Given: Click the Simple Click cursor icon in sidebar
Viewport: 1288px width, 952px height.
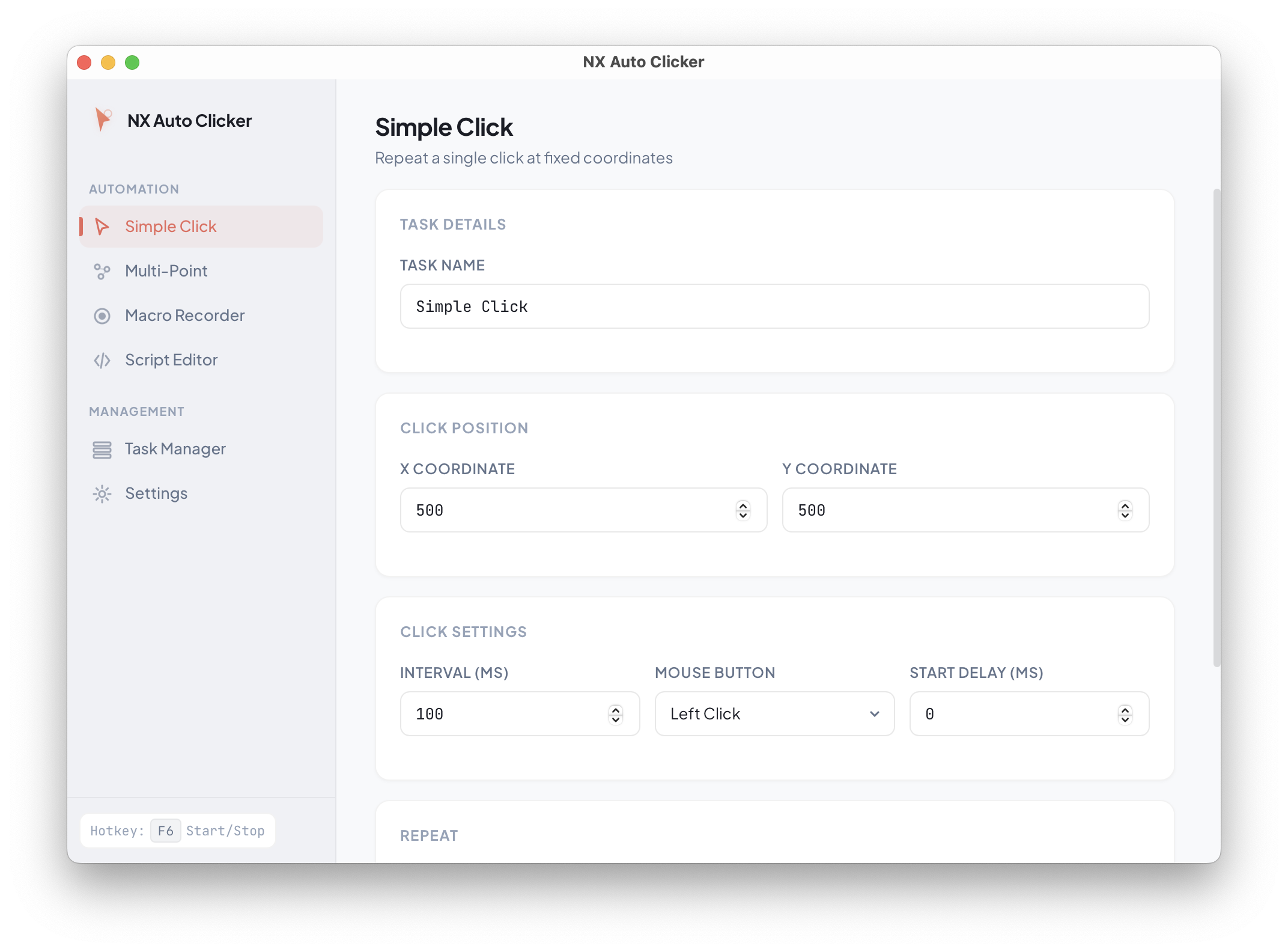Looking at the screenshot, I should click(102, 227).
